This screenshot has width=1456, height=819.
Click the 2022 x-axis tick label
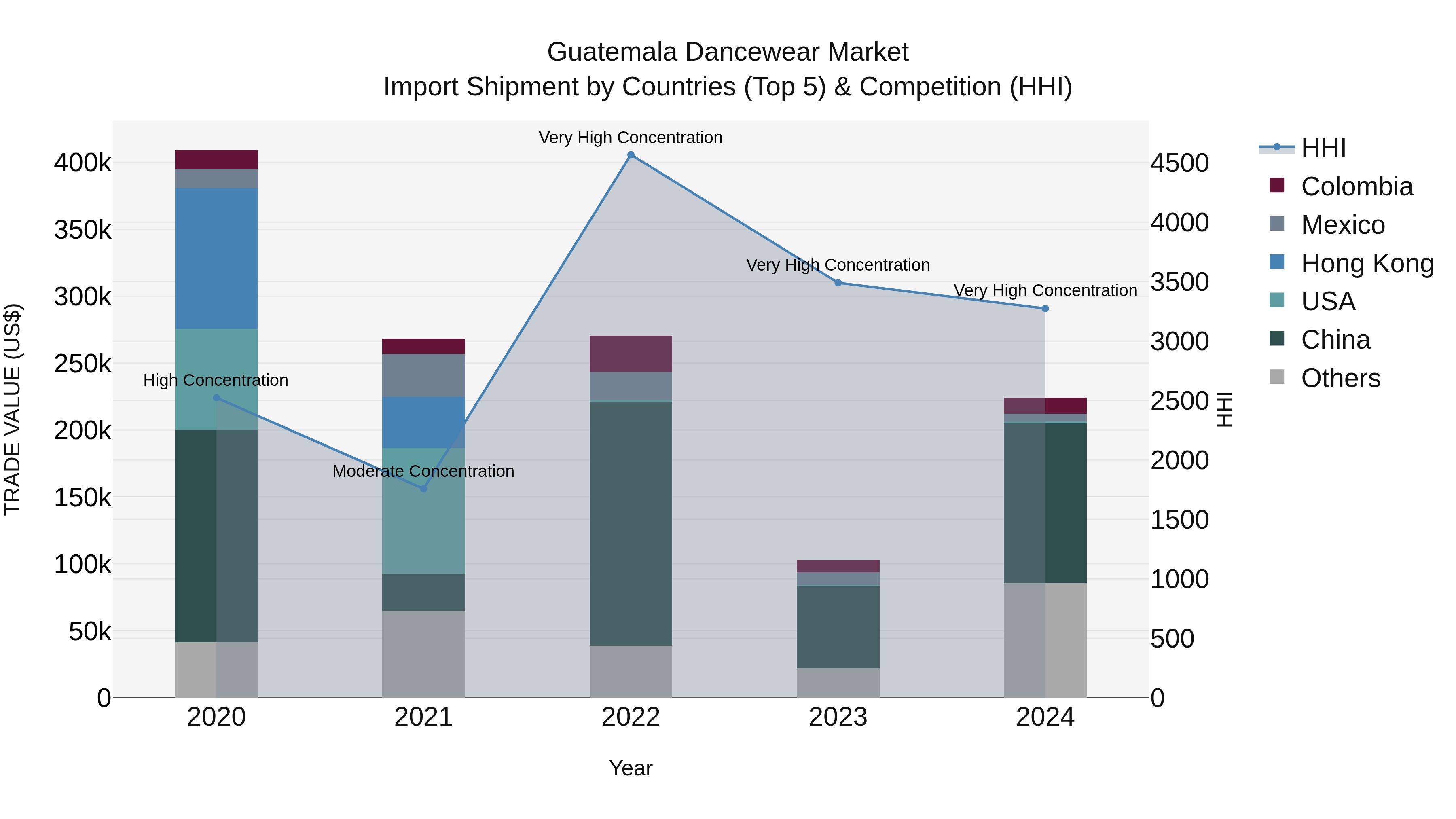pos(631,717)
